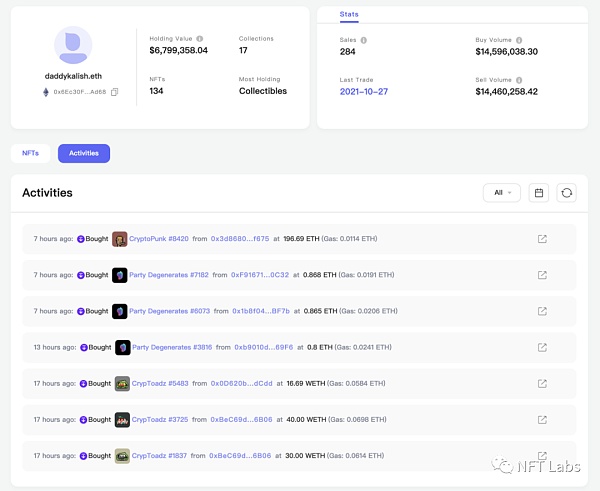Open external link for CrypToadz #5483 row
Screen dimensions: 600x491
(x=542, y=383)
